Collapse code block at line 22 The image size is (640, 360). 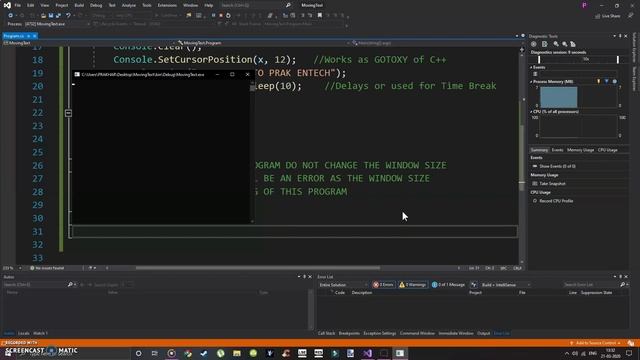[x=69, y=113]
